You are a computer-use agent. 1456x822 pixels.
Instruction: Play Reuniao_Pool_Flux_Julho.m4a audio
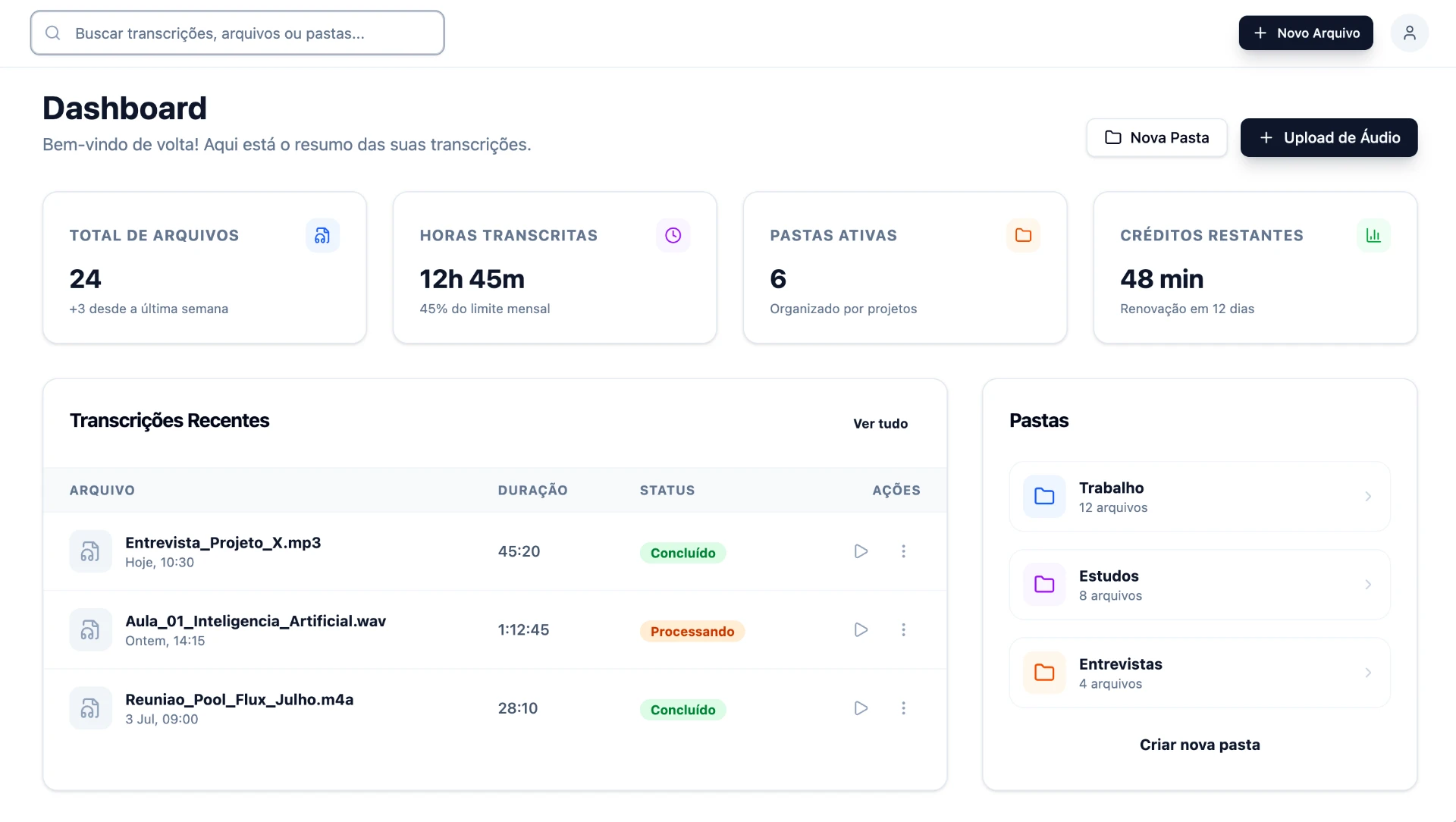861,708
